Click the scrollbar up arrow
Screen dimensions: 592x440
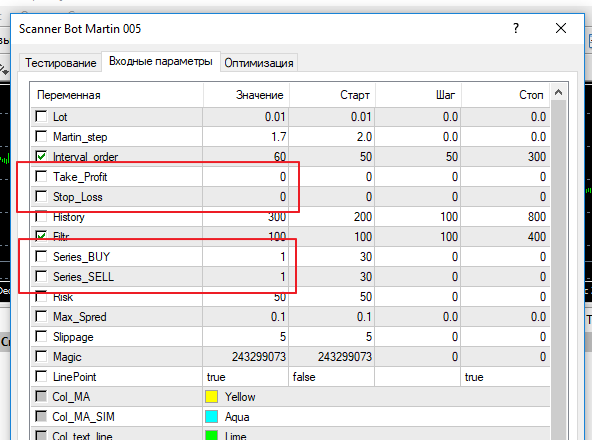(558, 92)
